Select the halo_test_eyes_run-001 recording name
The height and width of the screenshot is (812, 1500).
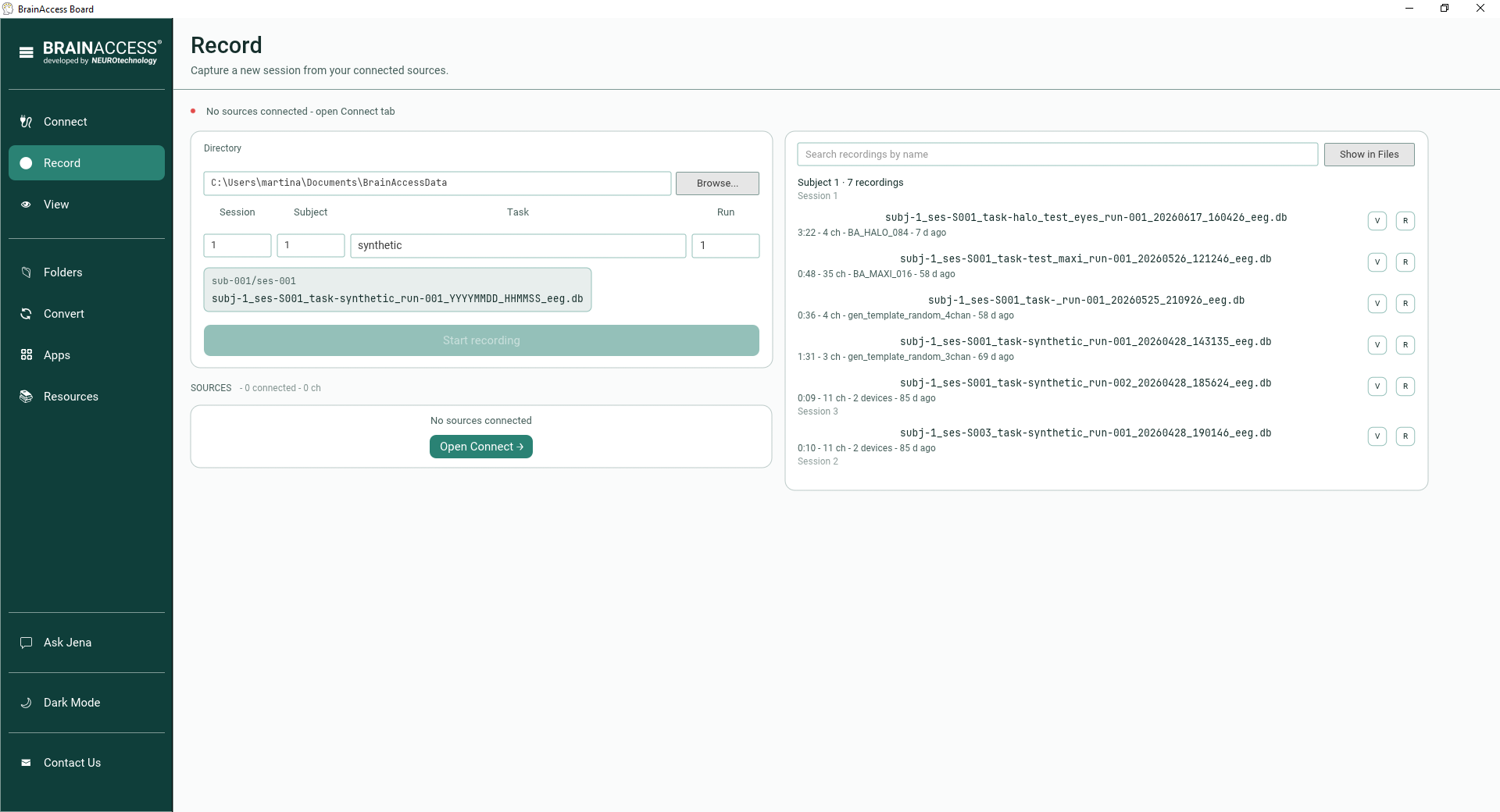point(1086,218)
